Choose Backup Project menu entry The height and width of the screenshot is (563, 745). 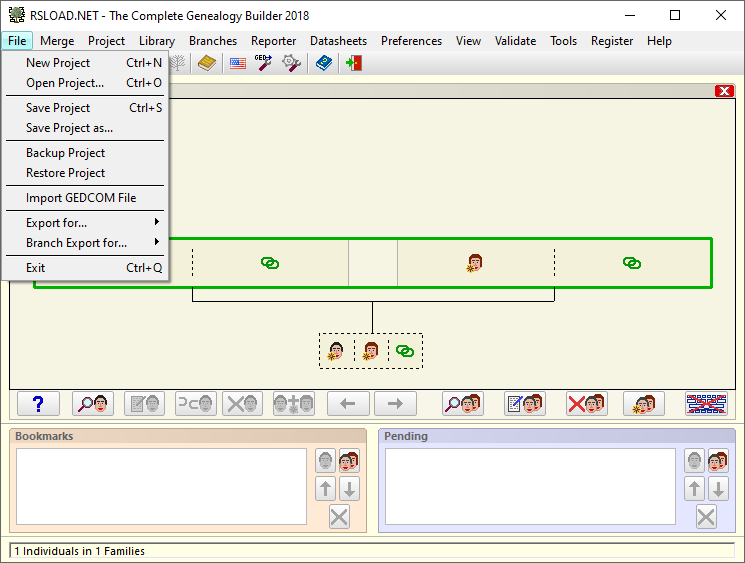tap(85, 153)
